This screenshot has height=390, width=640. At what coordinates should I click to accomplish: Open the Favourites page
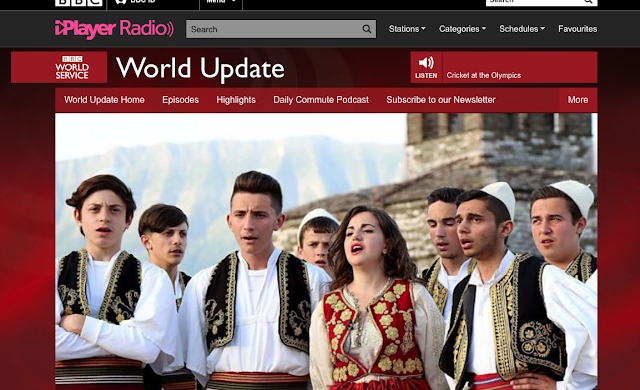[x=578, y=29]
